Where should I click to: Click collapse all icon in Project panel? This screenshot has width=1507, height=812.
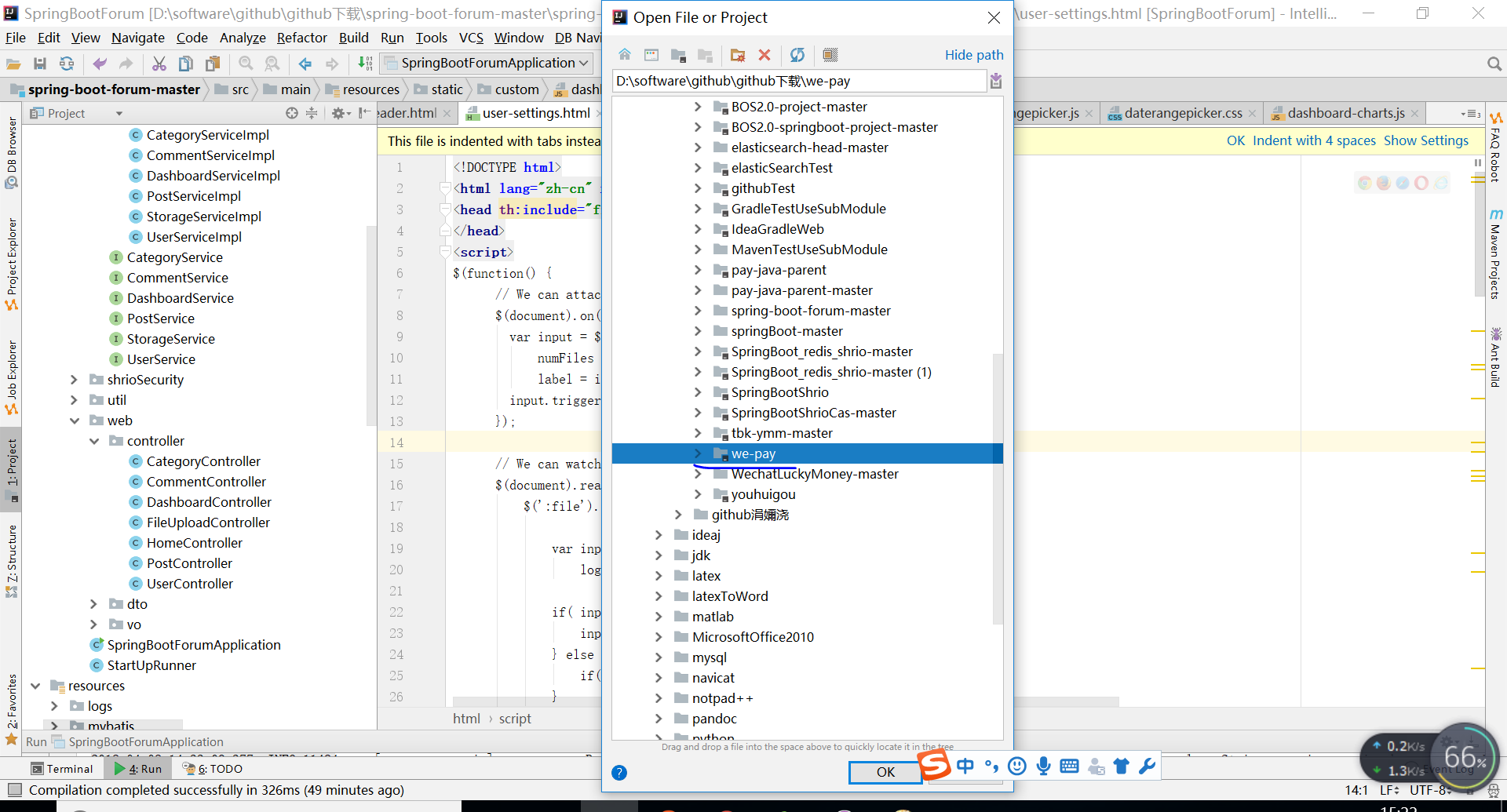pos(312,113)
